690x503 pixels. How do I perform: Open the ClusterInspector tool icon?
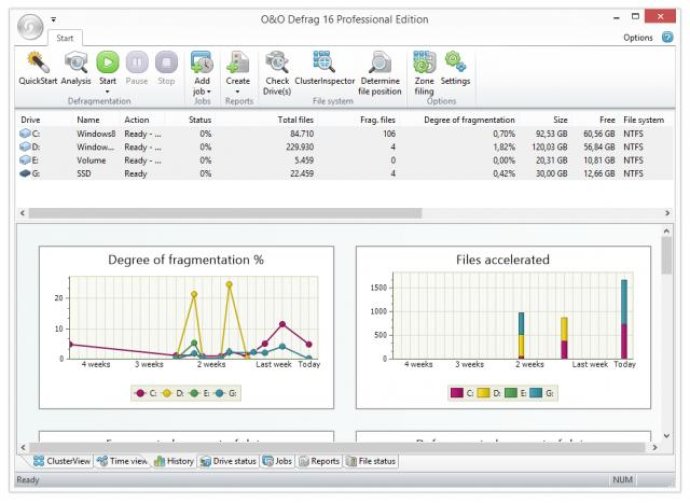(x=324, y=62)
